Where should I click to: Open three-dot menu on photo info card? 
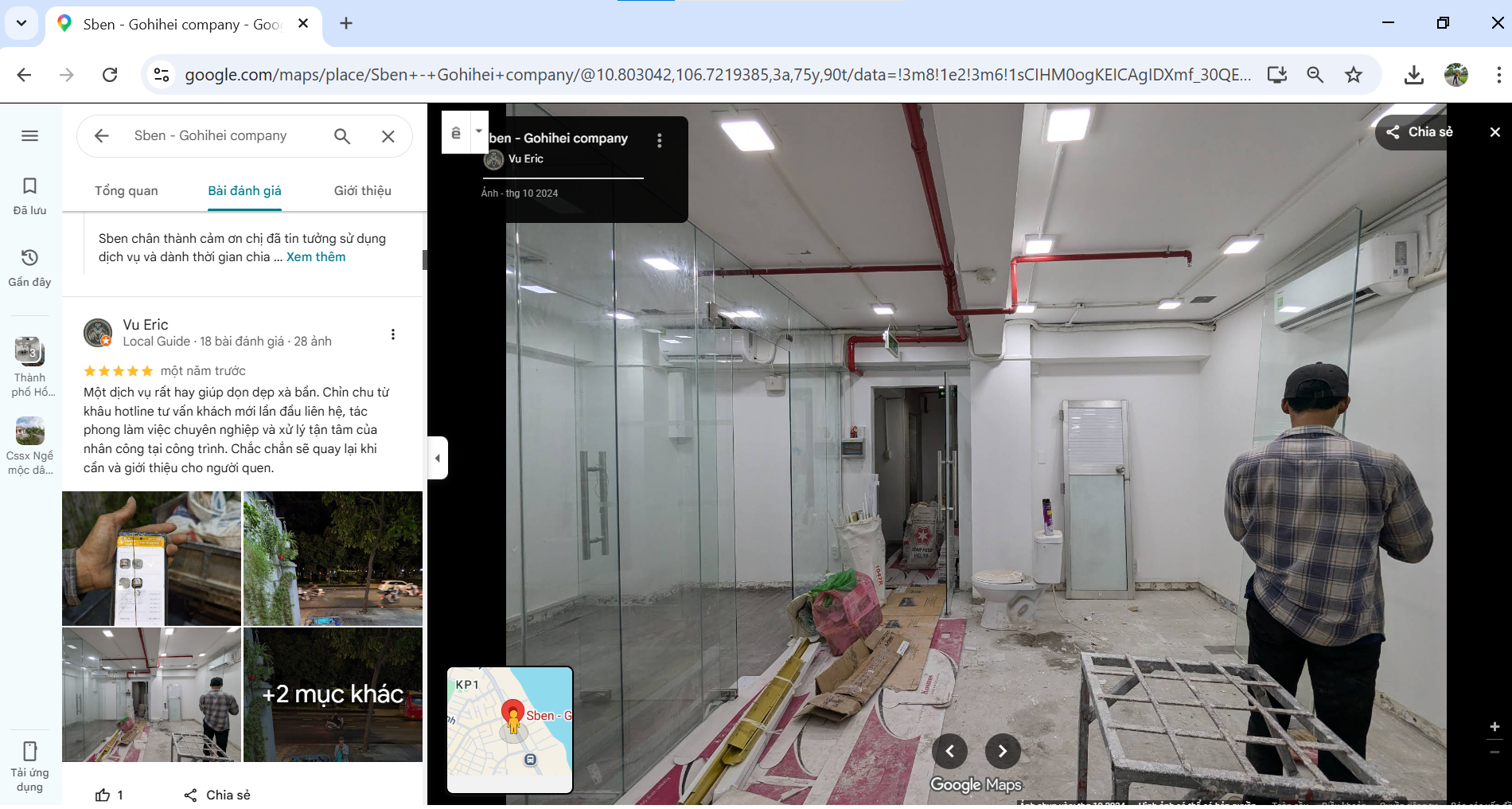tap(659, 141)
